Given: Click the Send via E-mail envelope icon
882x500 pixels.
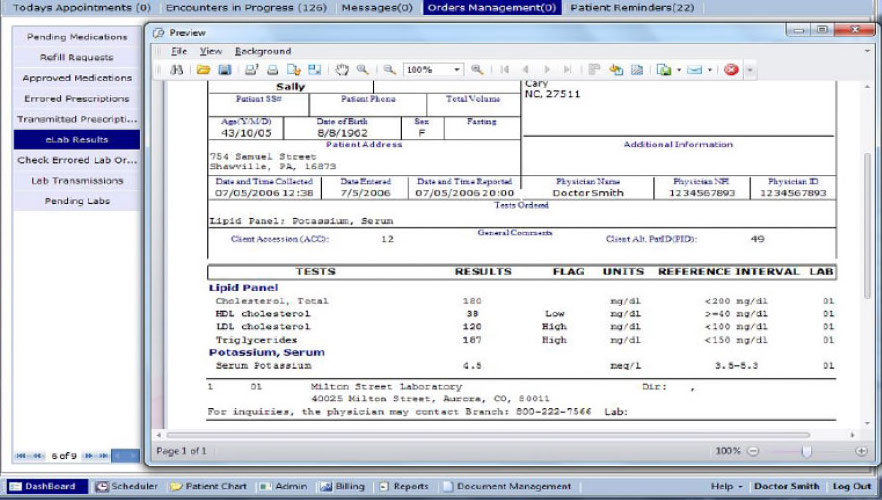Looking at the screenshot, I should 695,70.
